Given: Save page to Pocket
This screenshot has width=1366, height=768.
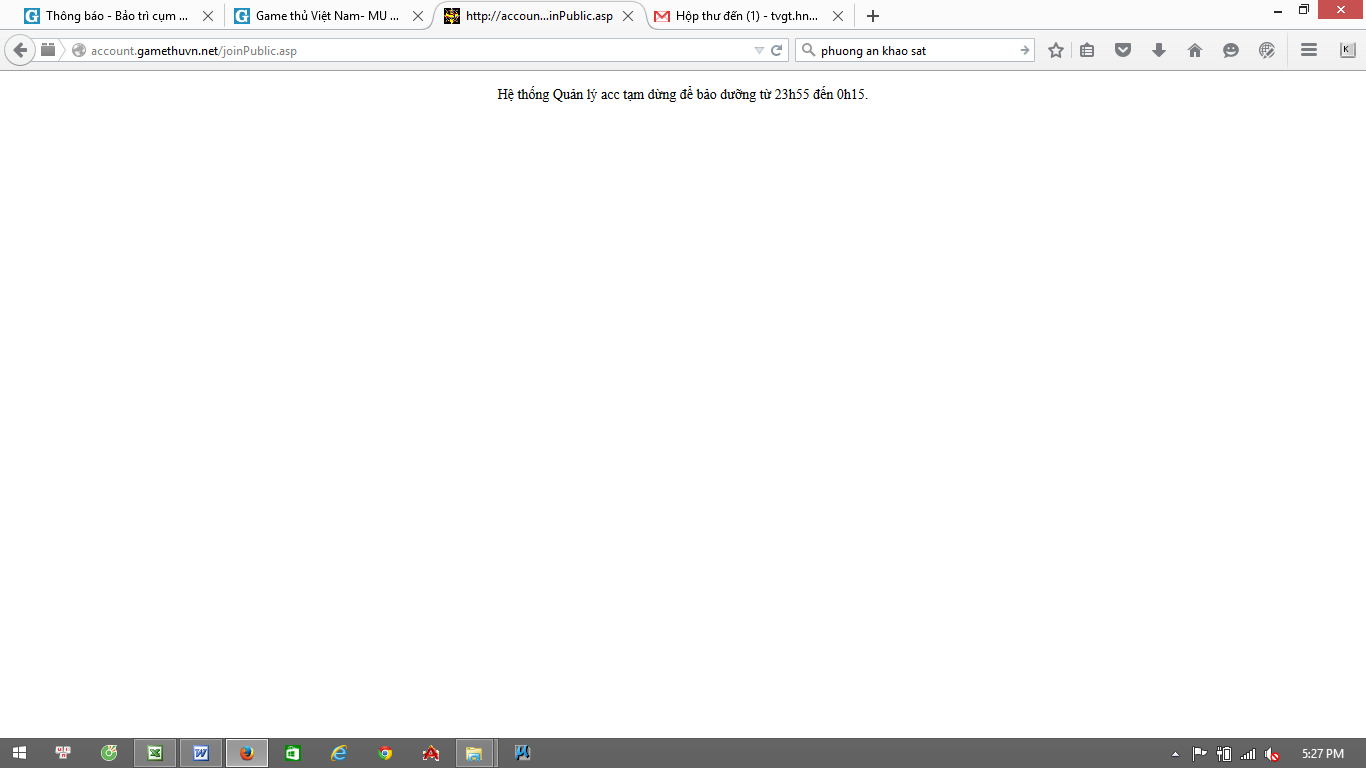Looking at the screenshot, I should tap(1123, 50).
